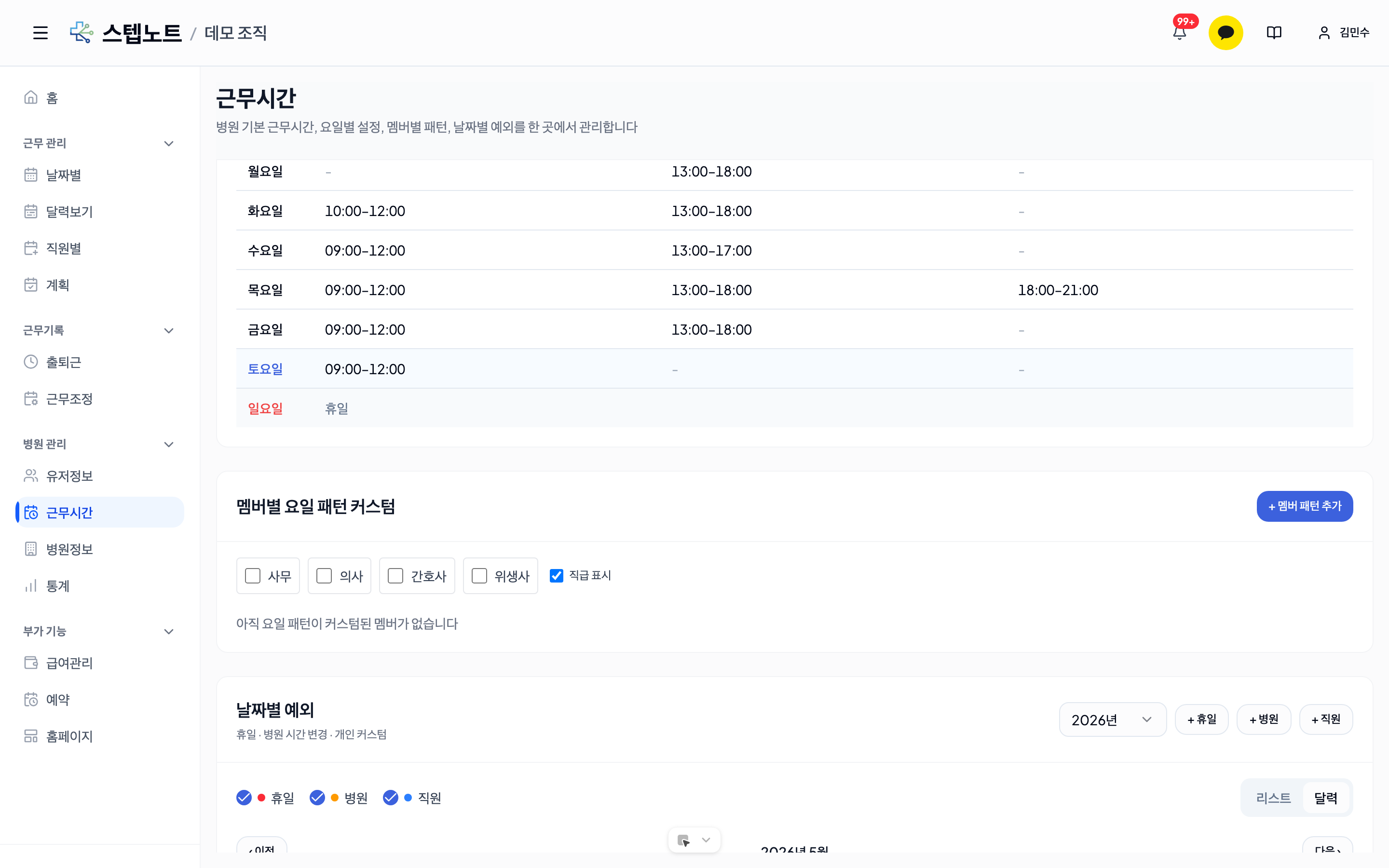Click the 출퇴근 clock icon
Screen dimensions: 1389x868
(31, 362)
